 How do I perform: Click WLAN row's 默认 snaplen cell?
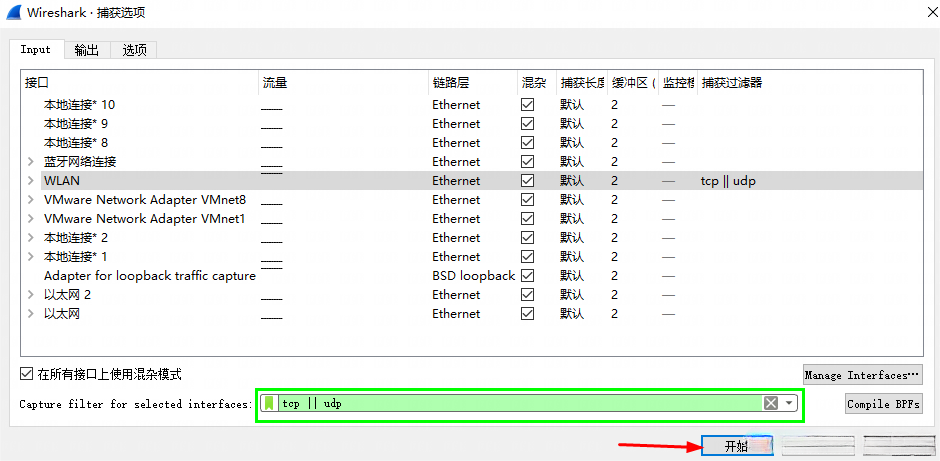572,181
